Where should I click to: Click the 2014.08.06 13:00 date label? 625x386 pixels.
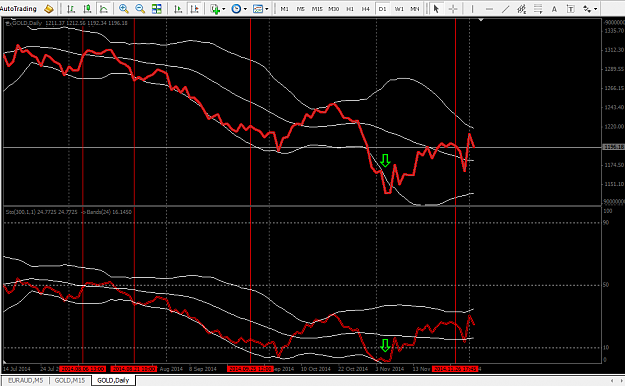pos(83,369)
